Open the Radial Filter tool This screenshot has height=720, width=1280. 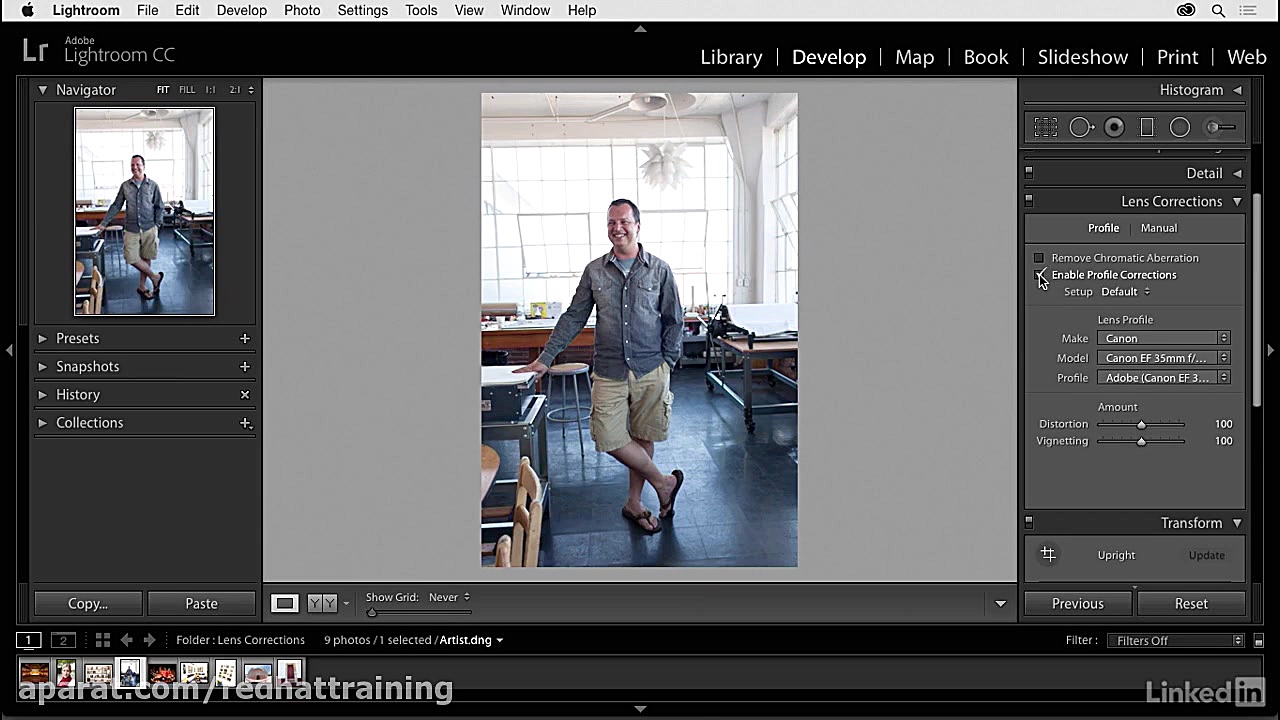(1180, 127)
